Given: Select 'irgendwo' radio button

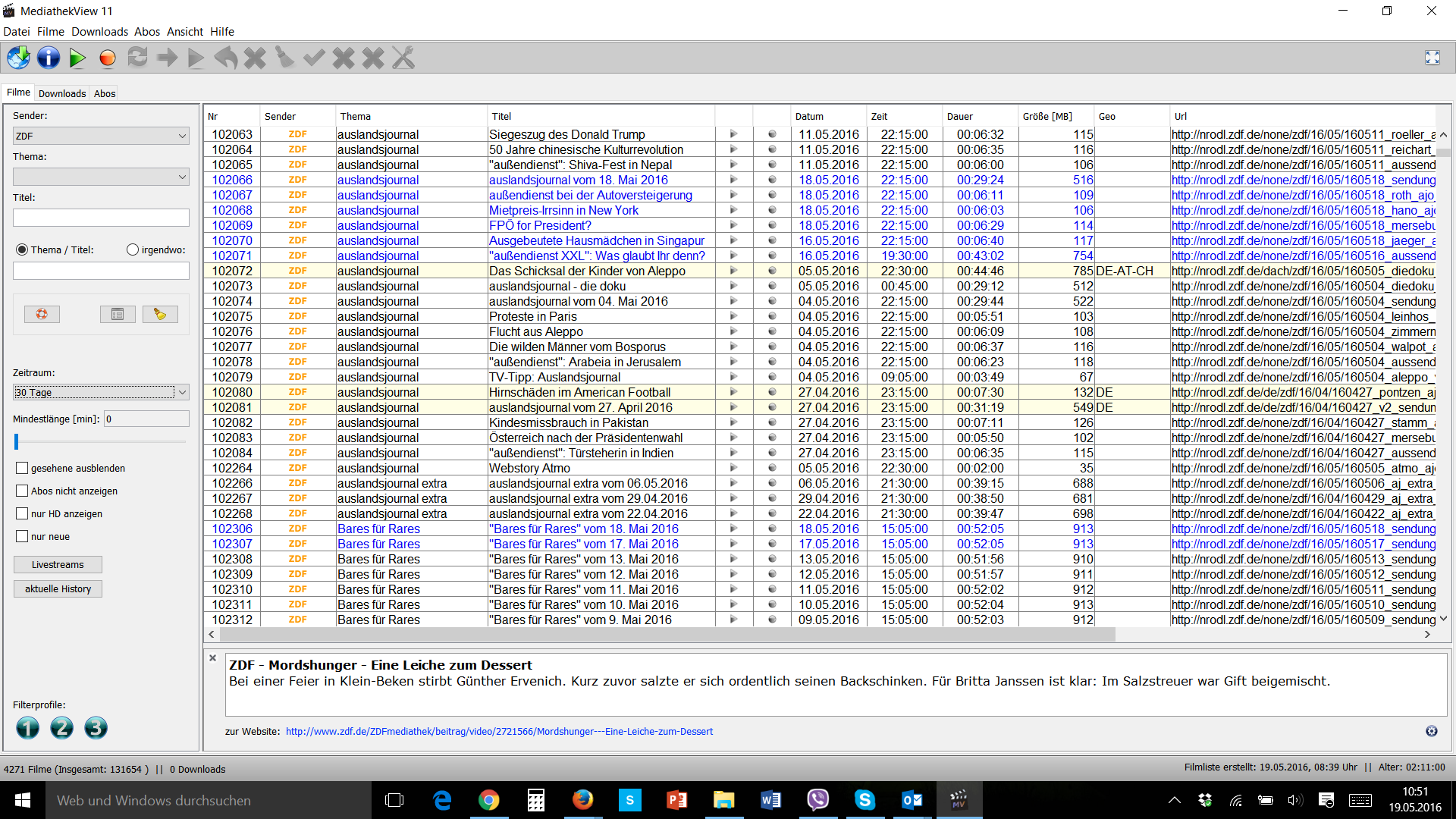Looking at the screenshot, I should coord(133,249).
